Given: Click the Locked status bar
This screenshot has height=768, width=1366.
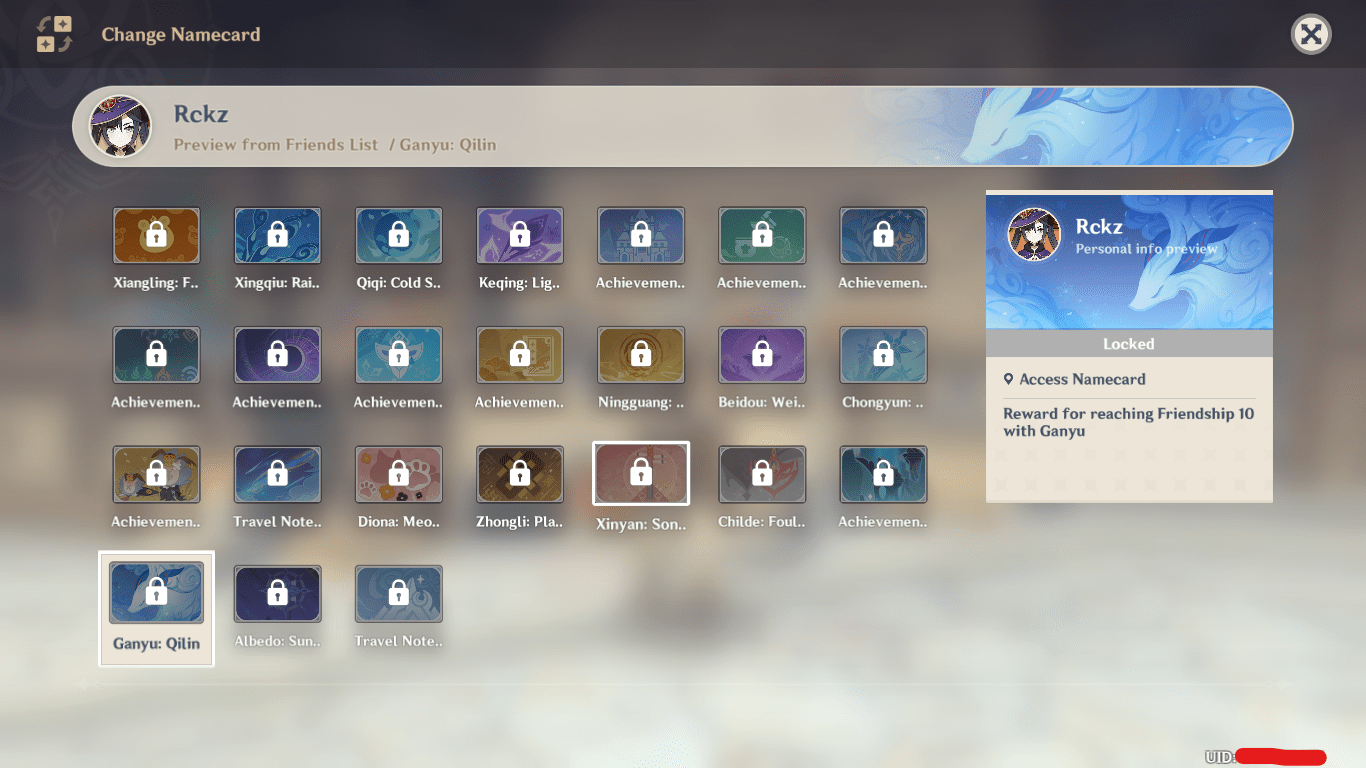Looking at the screenshot, I should [x=1129, y=344].
